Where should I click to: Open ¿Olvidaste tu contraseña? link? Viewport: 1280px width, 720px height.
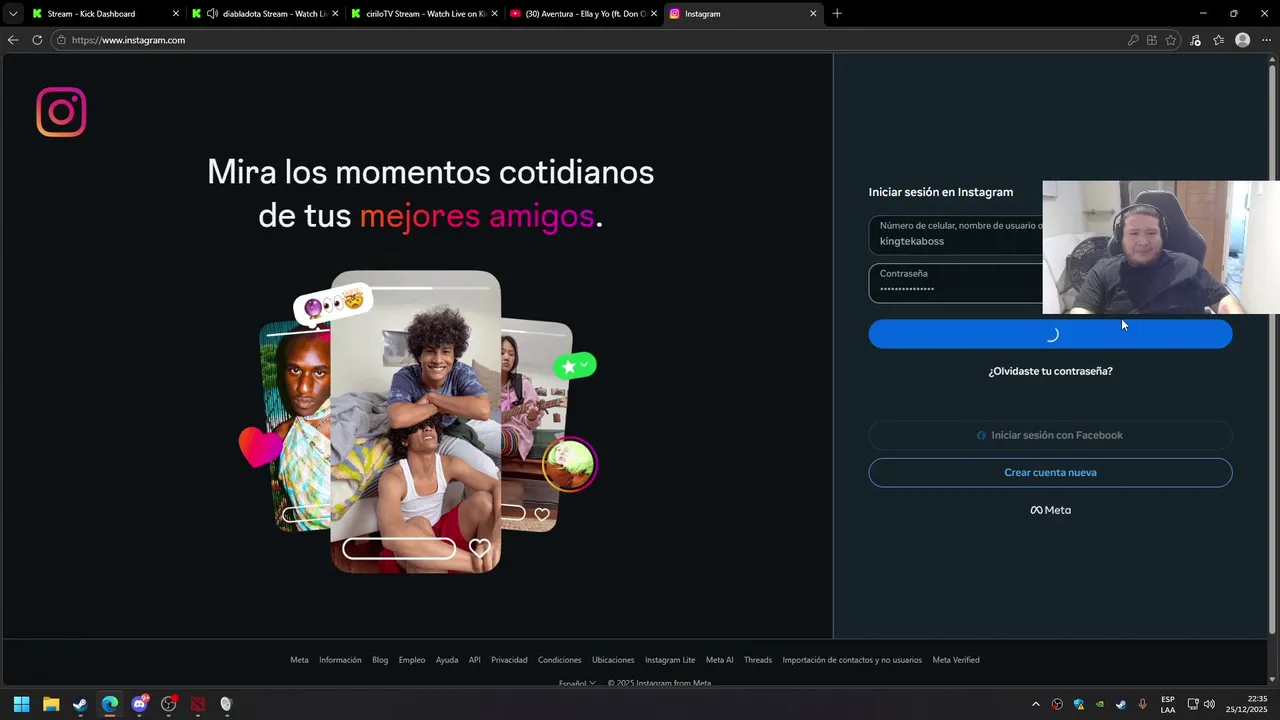click(x=1050, y=371)
